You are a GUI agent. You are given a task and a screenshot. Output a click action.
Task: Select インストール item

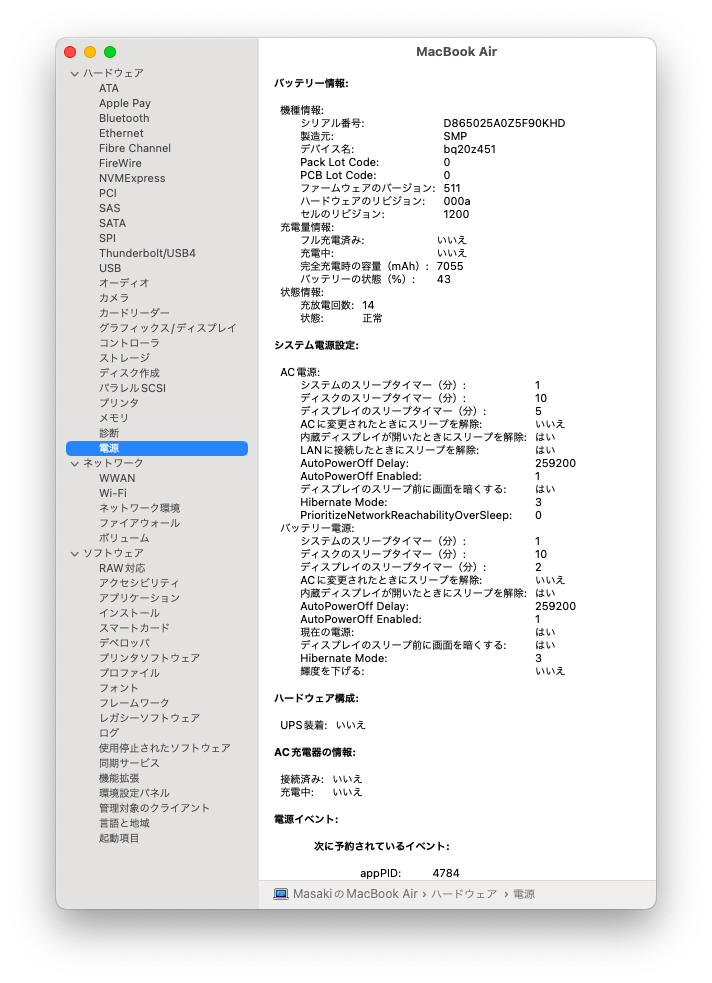[x=129, y=614]
